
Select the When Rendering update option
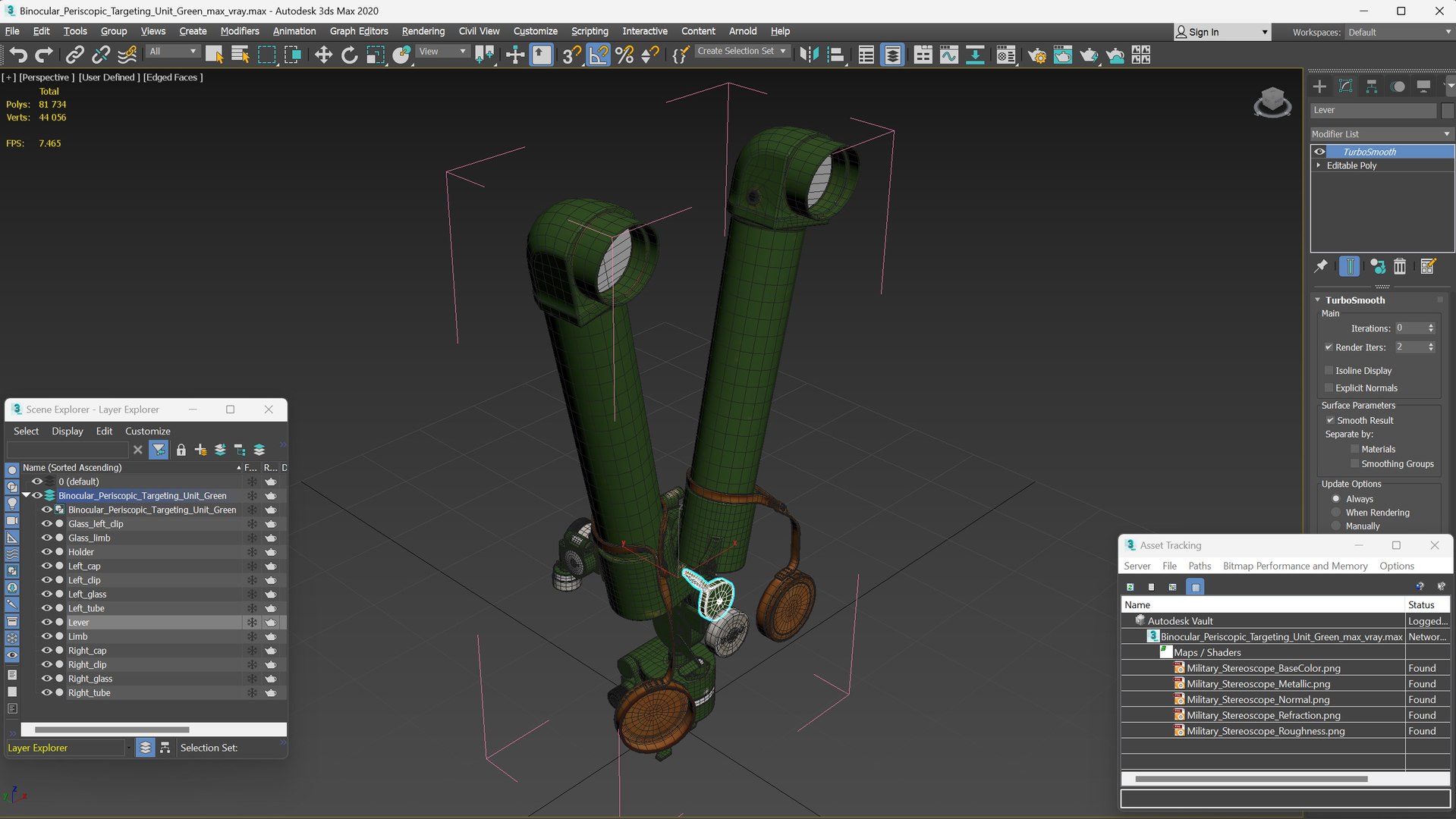(x=1336, y=513)
